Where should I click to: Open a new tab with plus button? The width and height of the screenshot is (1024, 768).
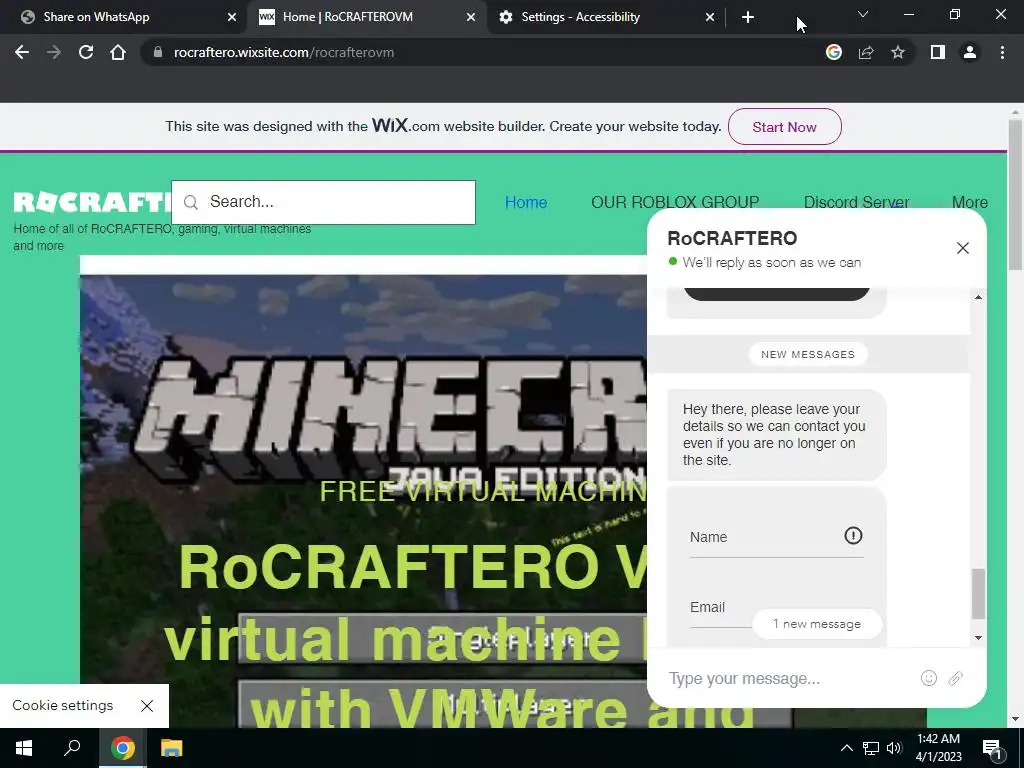coord(748,17)
